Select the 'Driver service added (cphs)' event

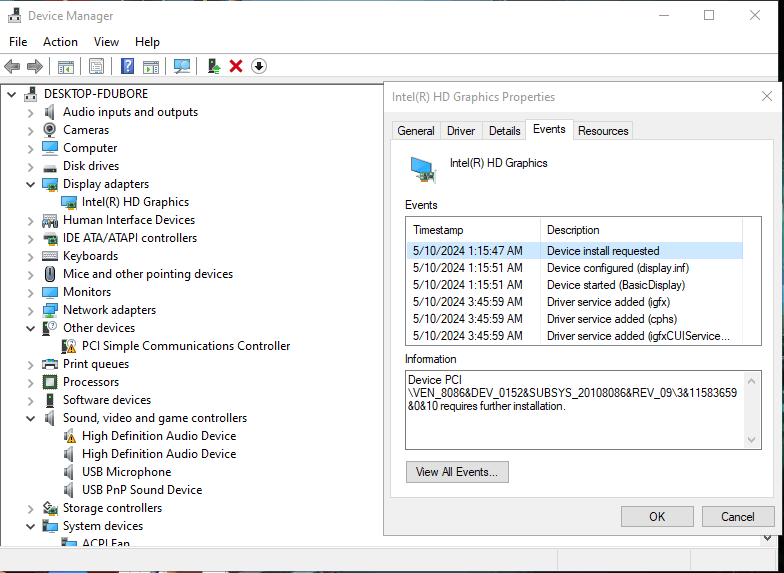click(575, 319)
